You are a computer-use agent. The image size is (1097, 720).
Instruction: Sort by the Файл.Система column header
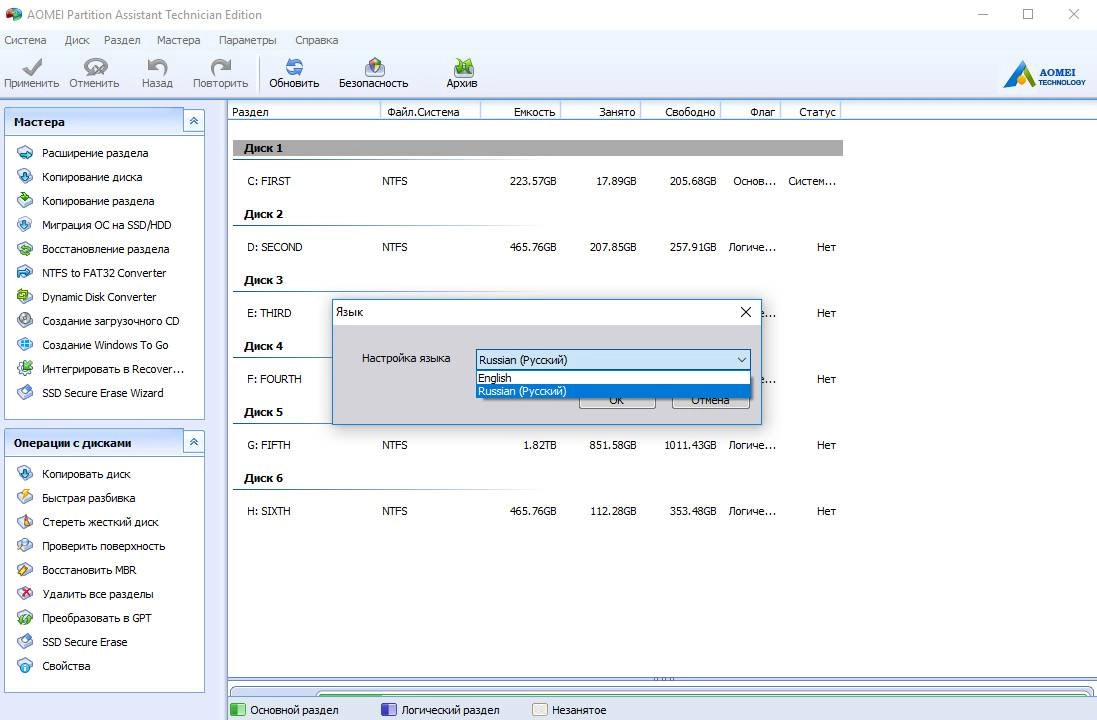(430, 112)
